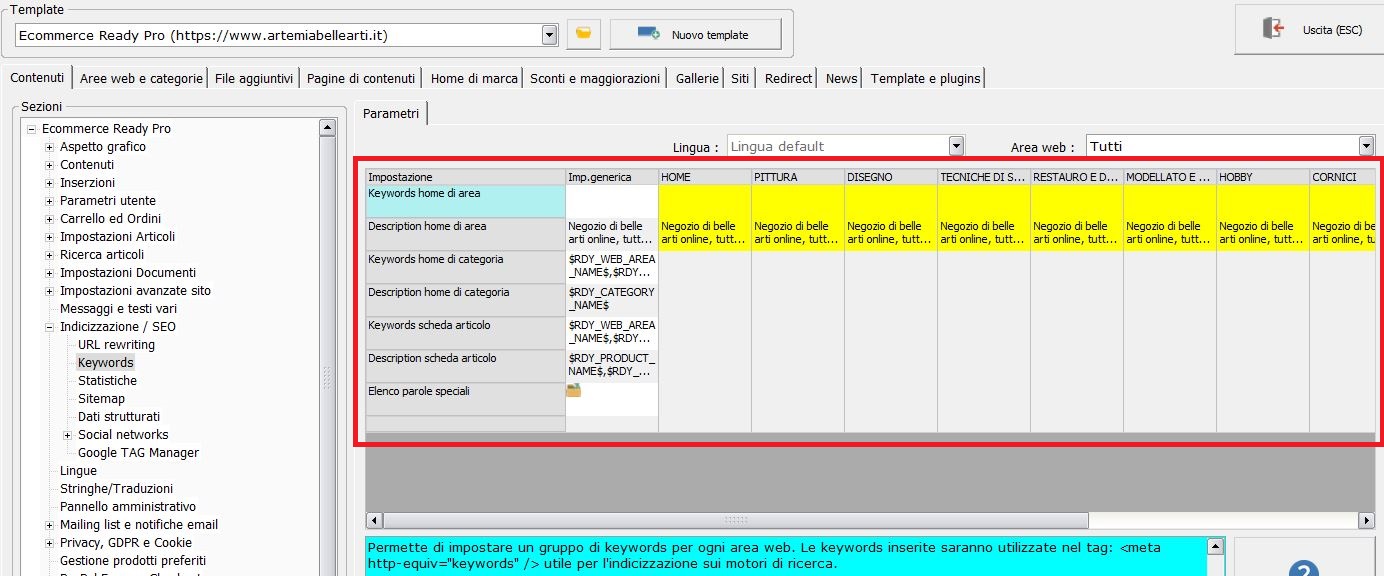Select the Lingue tree item
Viewport: 1384px width, 576px height.
(78, 471)
